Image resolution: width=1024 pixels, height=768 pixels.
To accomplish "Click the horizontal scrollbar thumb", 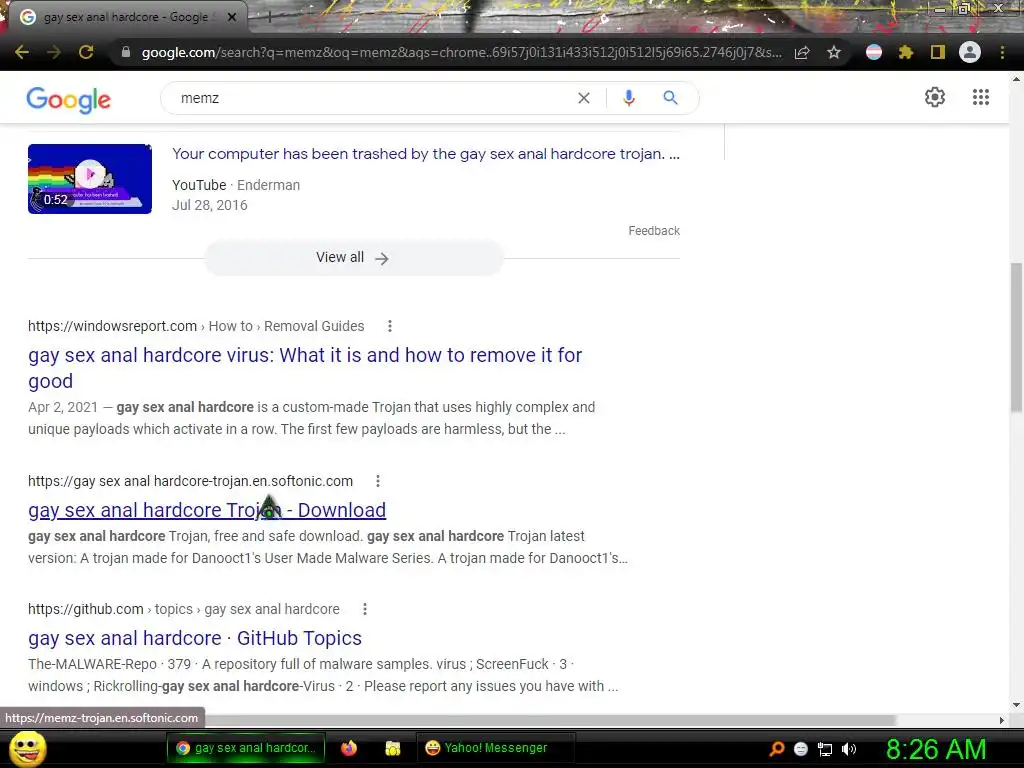I will 552,720.
